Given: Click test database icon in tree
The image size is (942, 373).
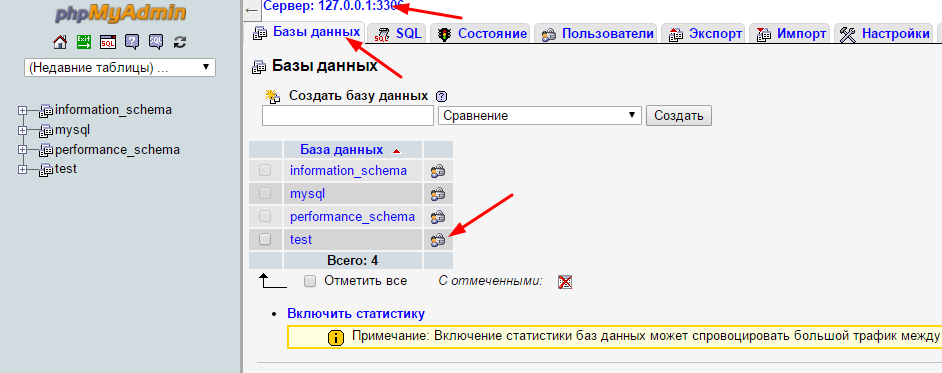Looking at the screenshot, I should click(46, 170).
